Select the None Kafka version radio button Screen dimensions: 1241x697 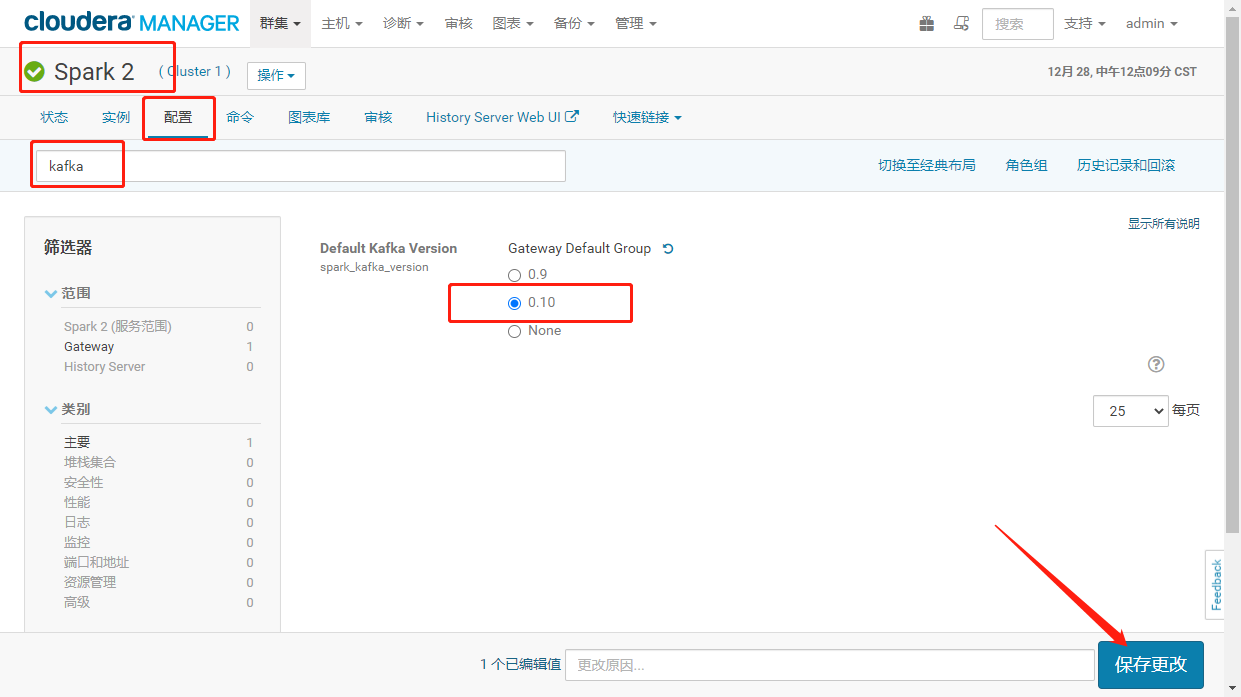tap(514, 331)
